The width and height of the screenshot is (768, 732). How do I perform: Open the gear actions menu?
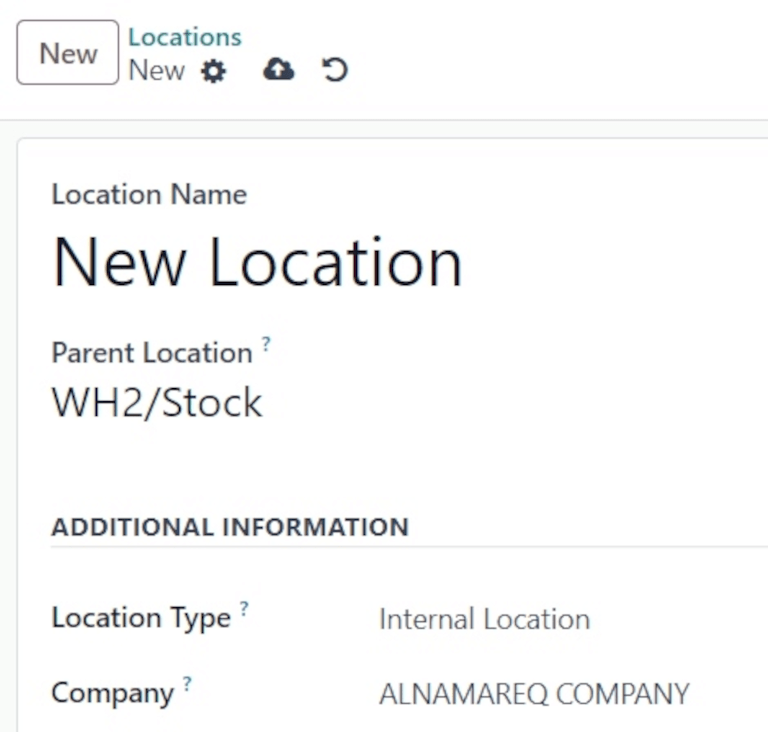pos(214,72)
